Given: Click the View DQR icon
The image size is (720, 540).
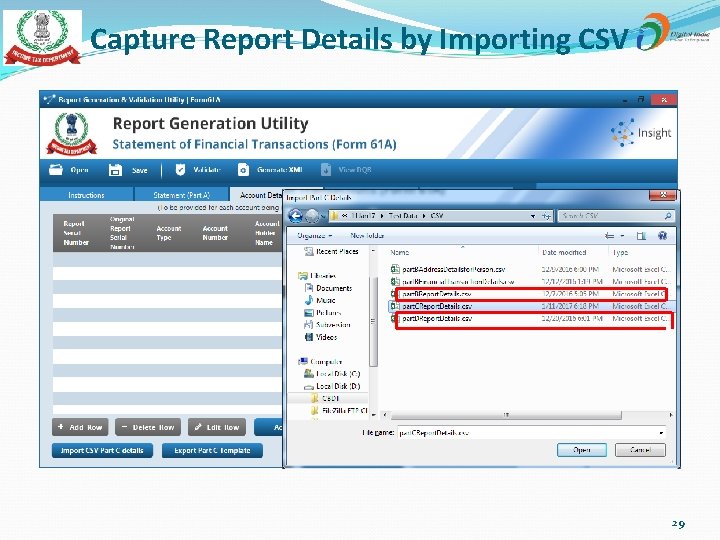Looking at the screenshot, I should click(326, 170).
